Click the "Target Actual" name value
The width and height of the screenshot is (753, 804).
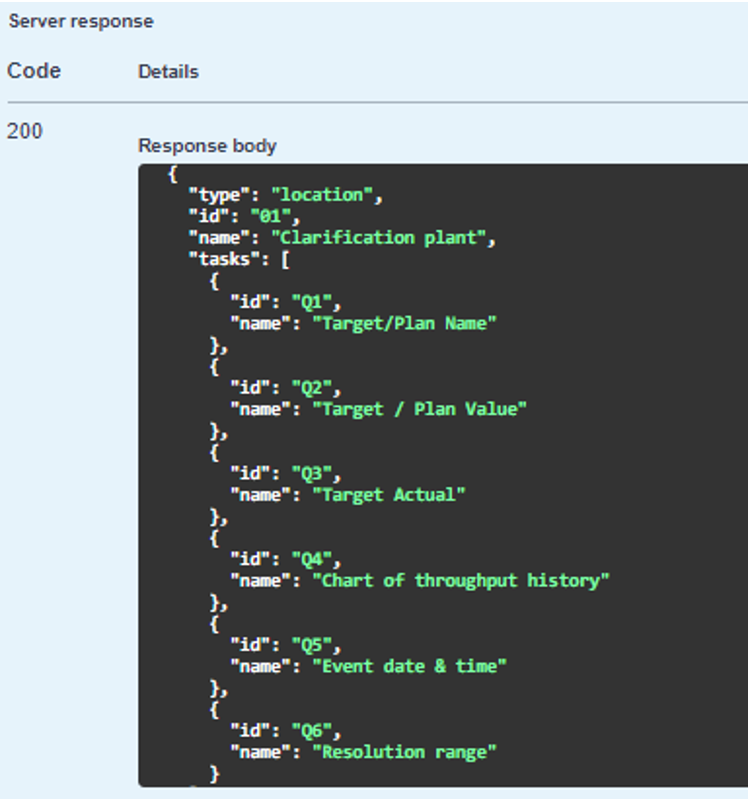(x=389, y=495)
